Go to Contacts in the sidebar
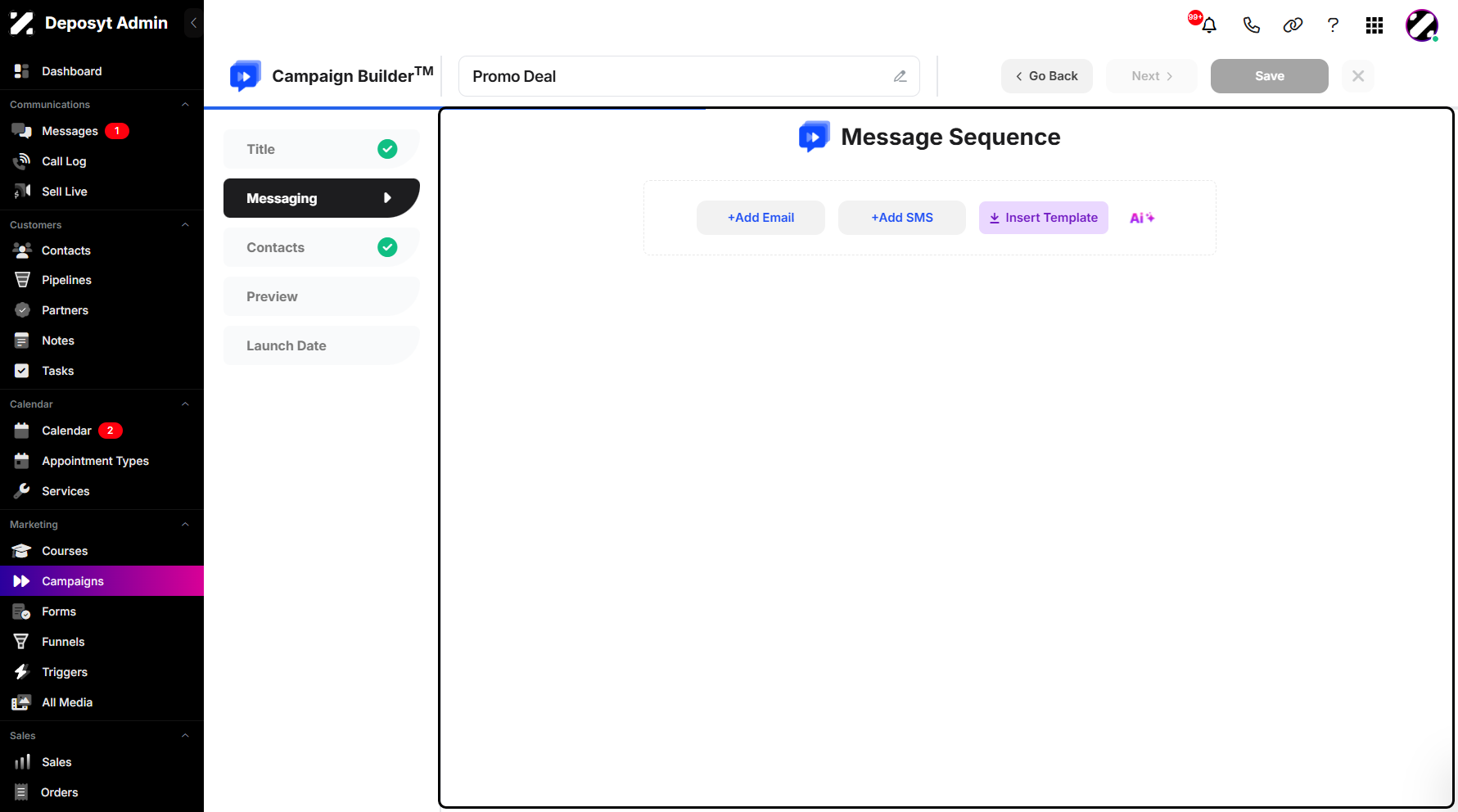Screen dimensions: 1458x812 point(102,250)
